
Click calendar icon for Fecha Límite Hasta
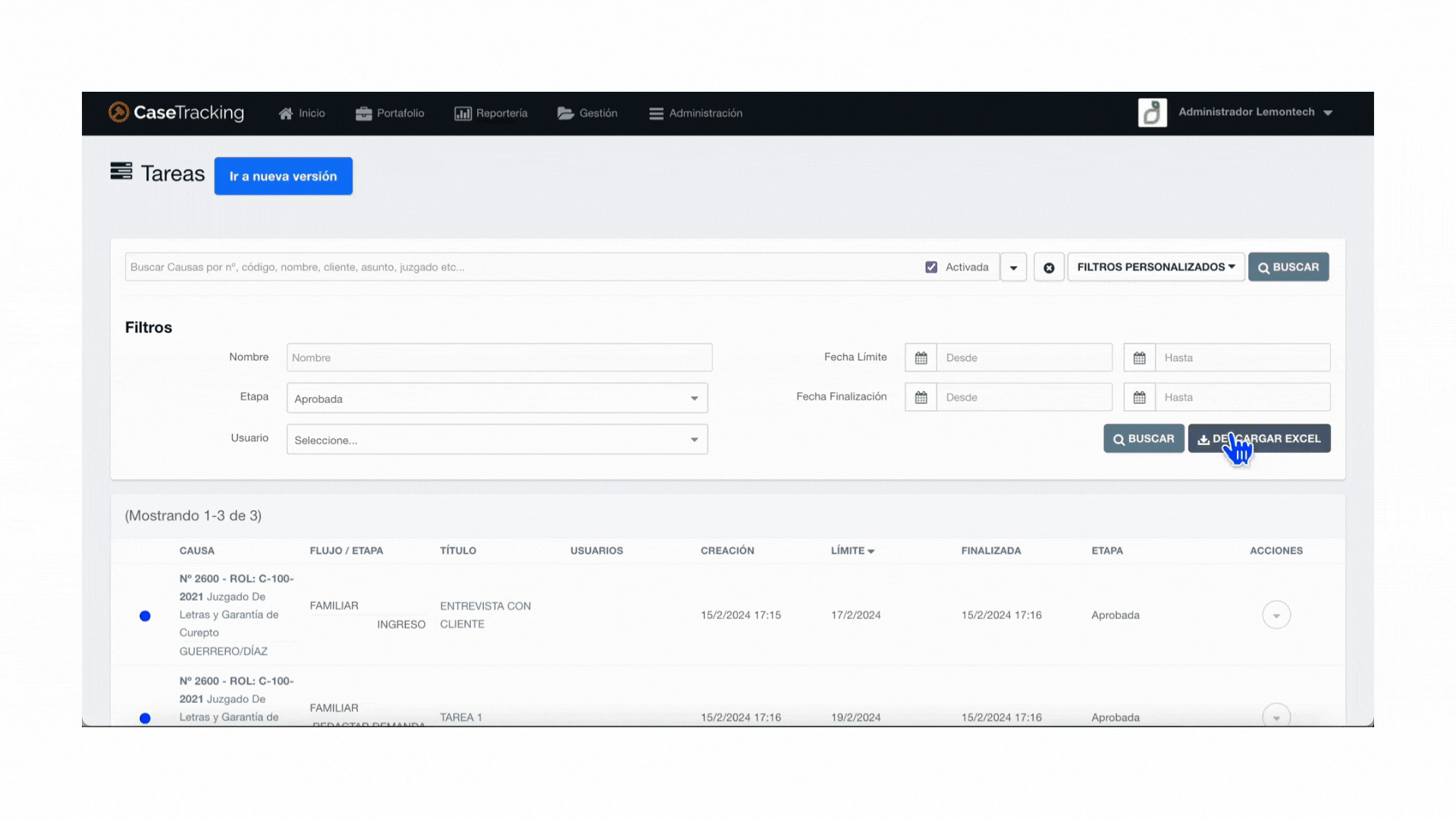1139,357
